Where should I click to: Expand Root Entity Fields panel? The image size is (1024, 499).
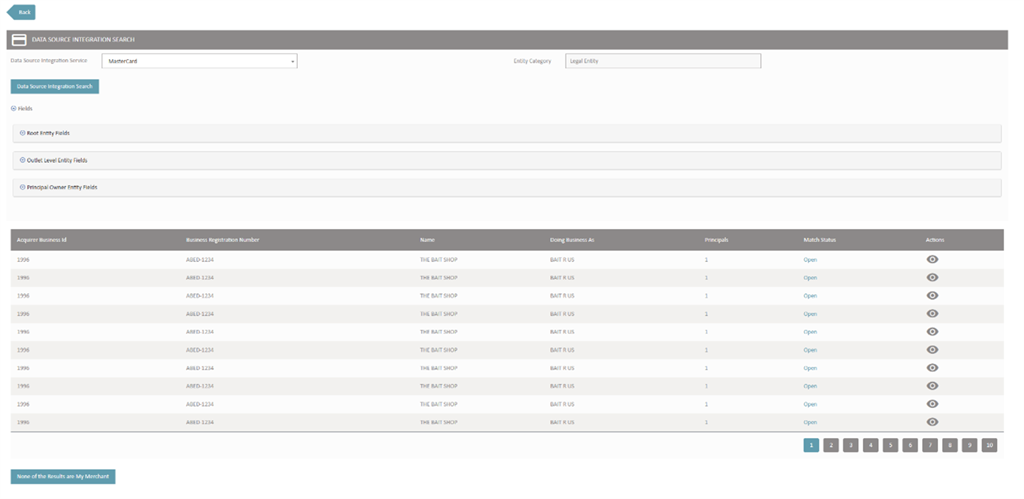[22, 133]
